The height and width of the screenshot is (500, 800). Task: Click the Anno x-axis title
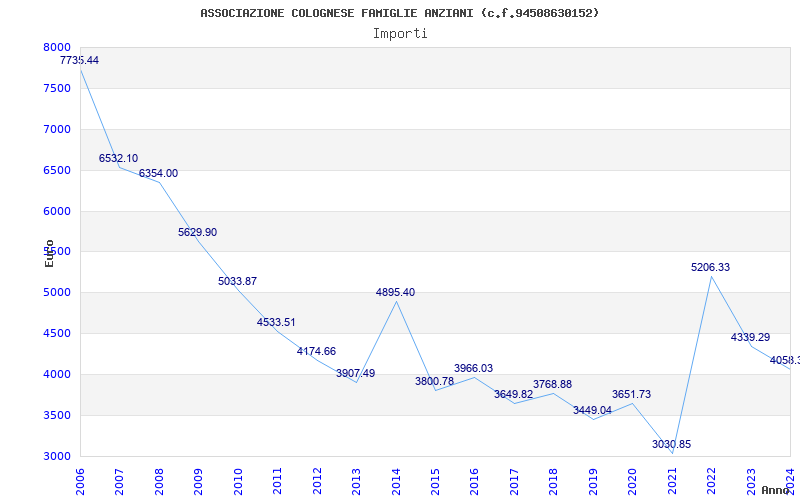(775, 490)
